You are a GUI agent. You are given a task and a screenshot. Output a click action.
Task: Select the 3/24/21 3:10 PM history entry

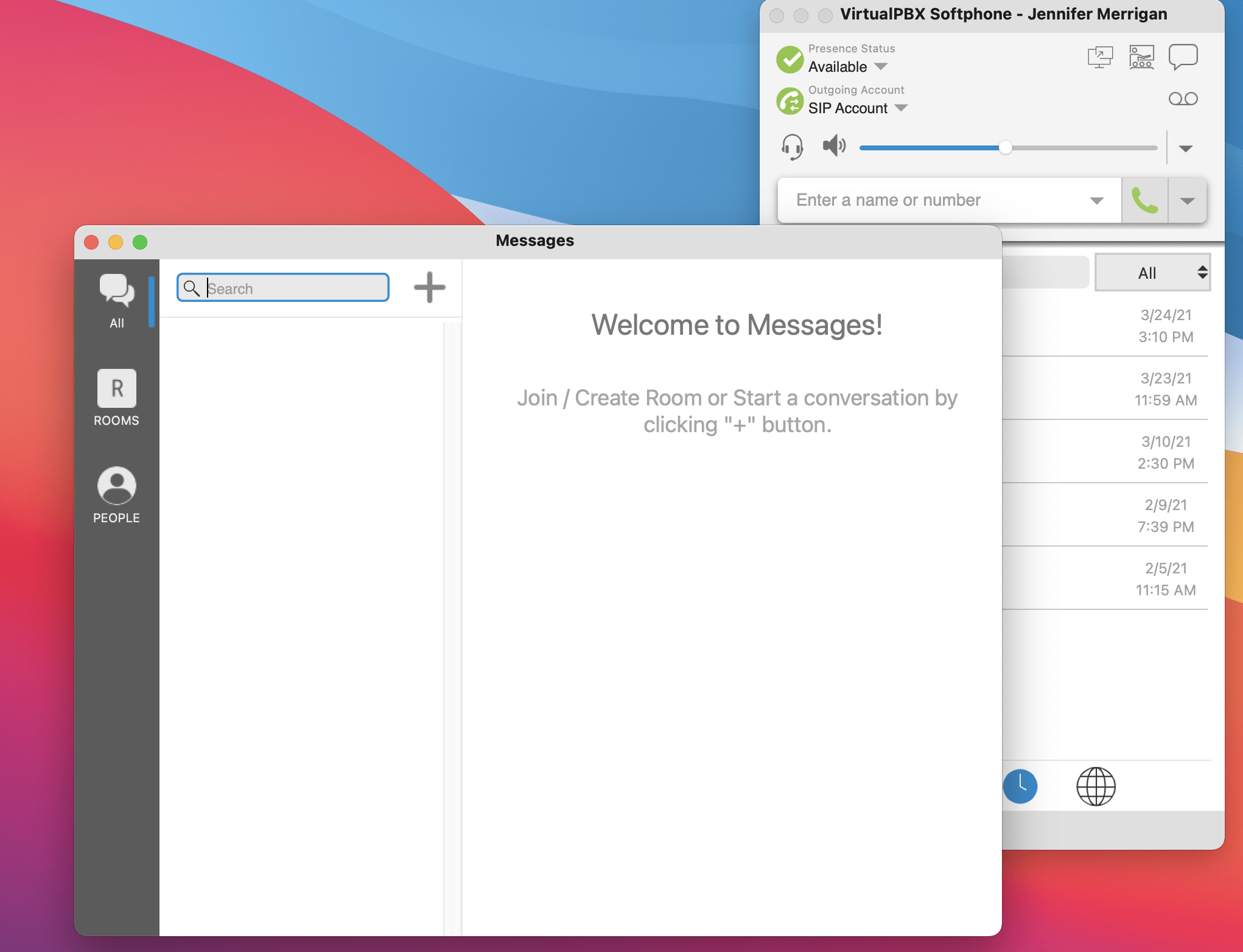[x=1105, y=326]
